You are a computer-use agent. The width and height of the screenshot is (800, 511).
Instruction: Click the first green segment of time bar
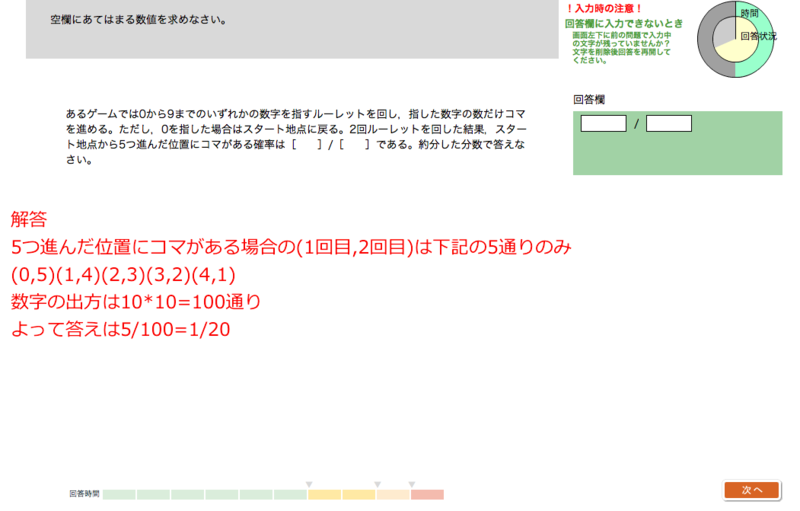[119, 494]
